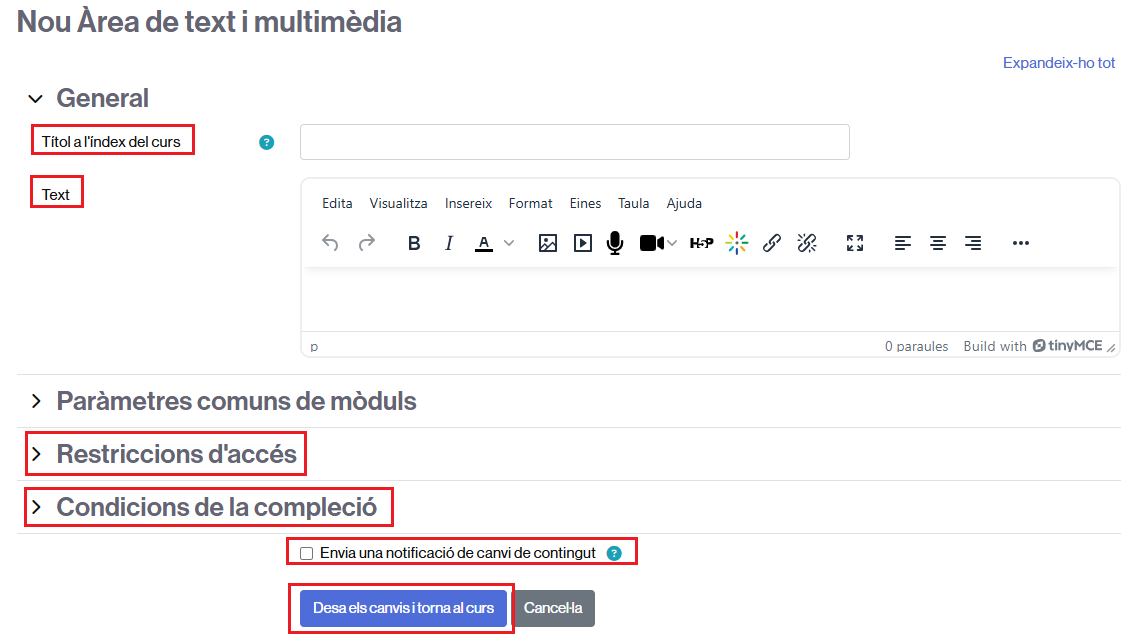The image size is (1145, 643).
Task: Toggle bold formatting
Action: [x=414, y=243]
